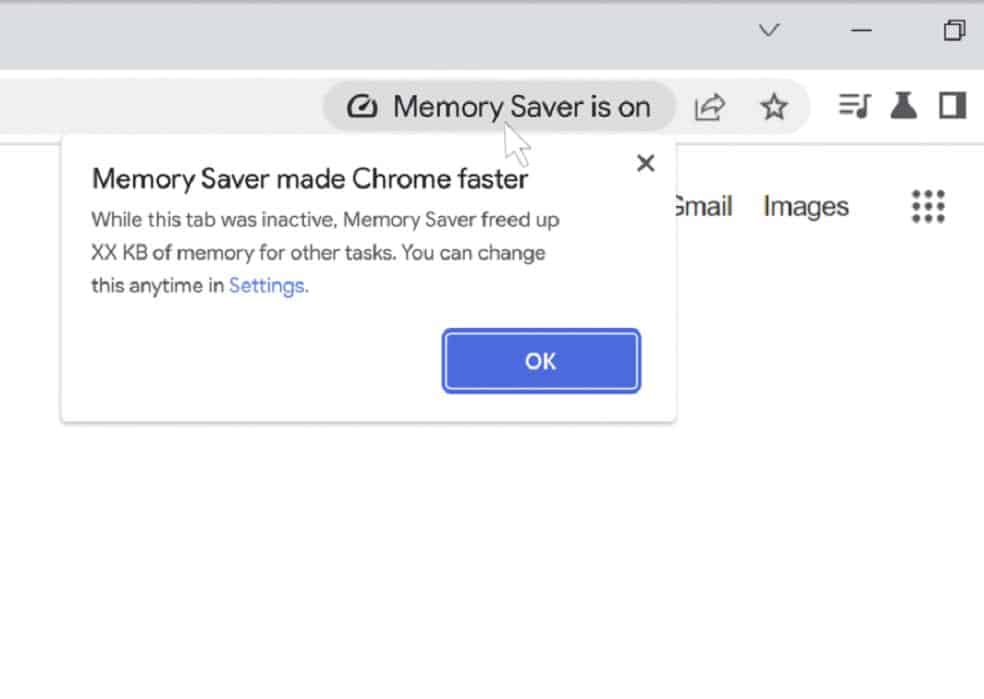This screenshot has width=984, height=699.
Task: Toggle the browser side panel icon
Action: pyautogui.click(x=952, y=105)
